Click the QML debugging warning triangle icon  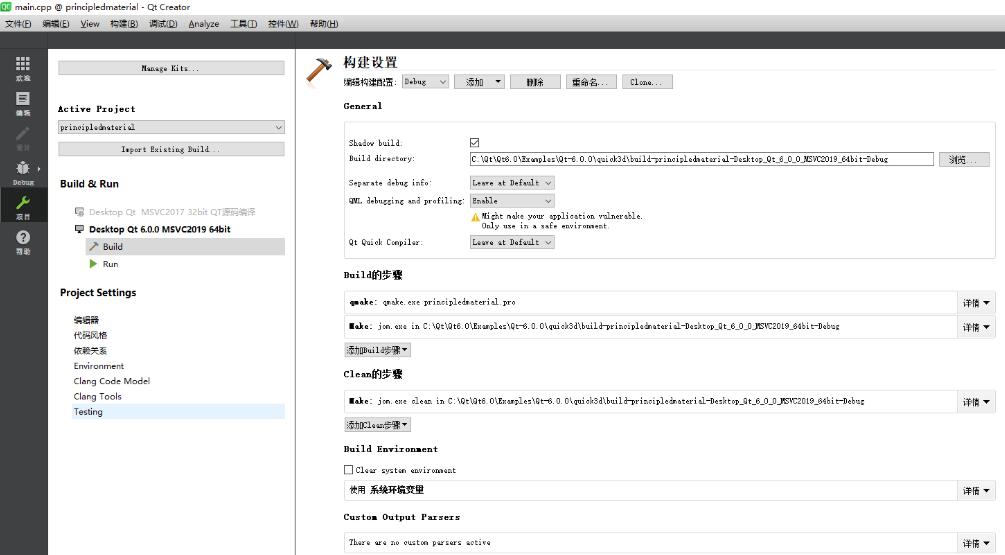475,217
